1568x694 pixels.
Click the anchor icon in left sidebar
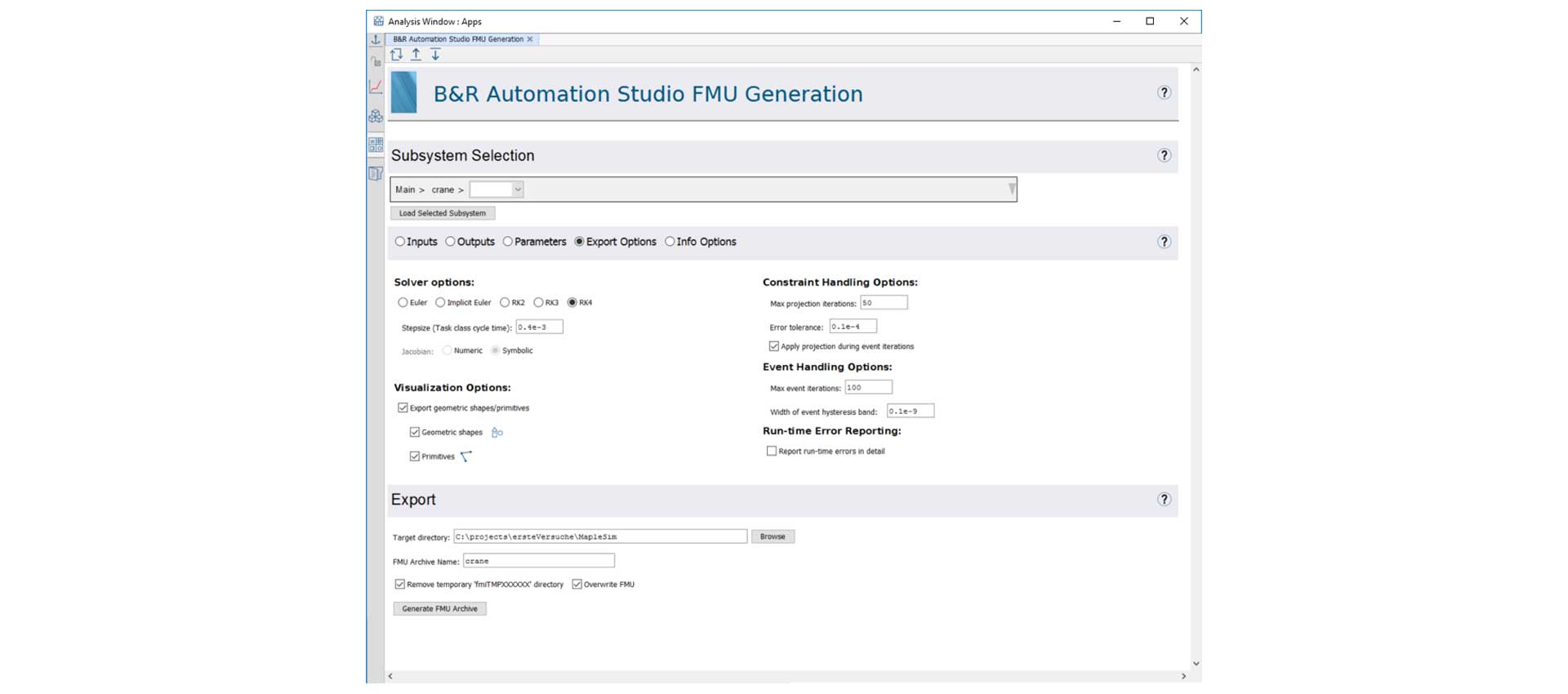pos(376,39)
